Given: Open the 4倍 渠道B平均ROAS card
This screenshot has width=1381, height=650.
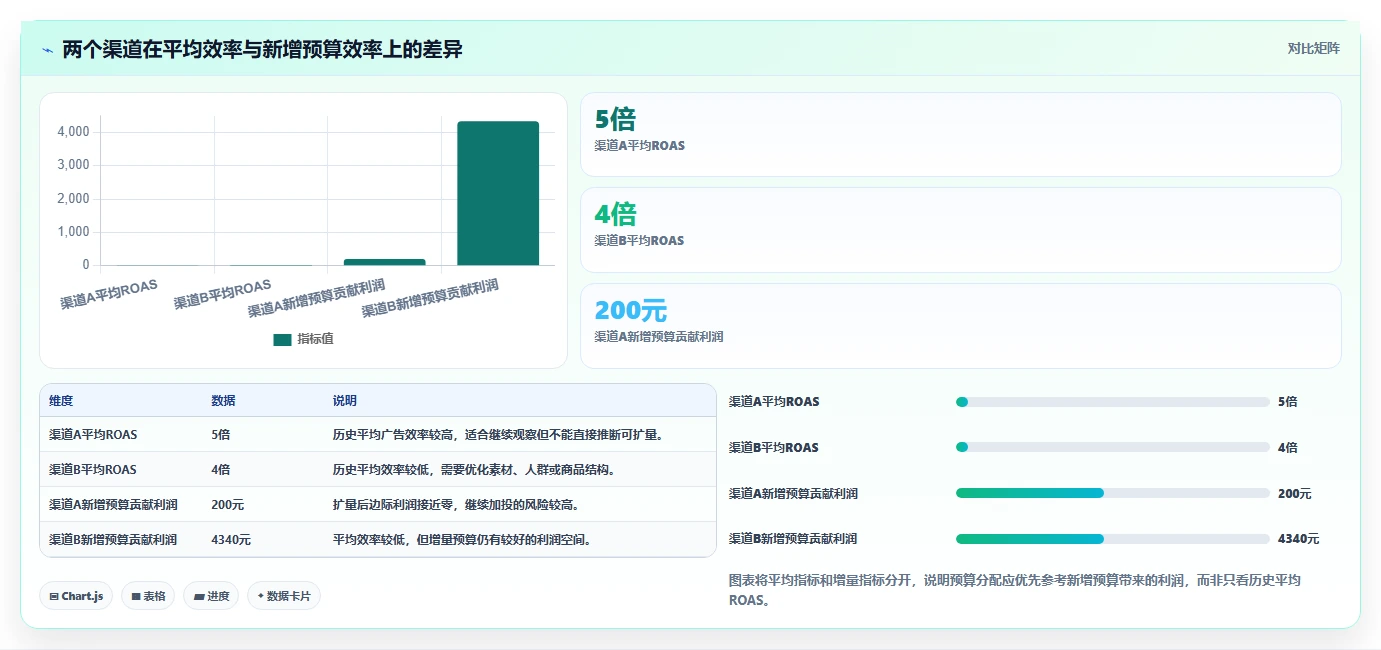Looking at the screenshot, I should [960, 230].
